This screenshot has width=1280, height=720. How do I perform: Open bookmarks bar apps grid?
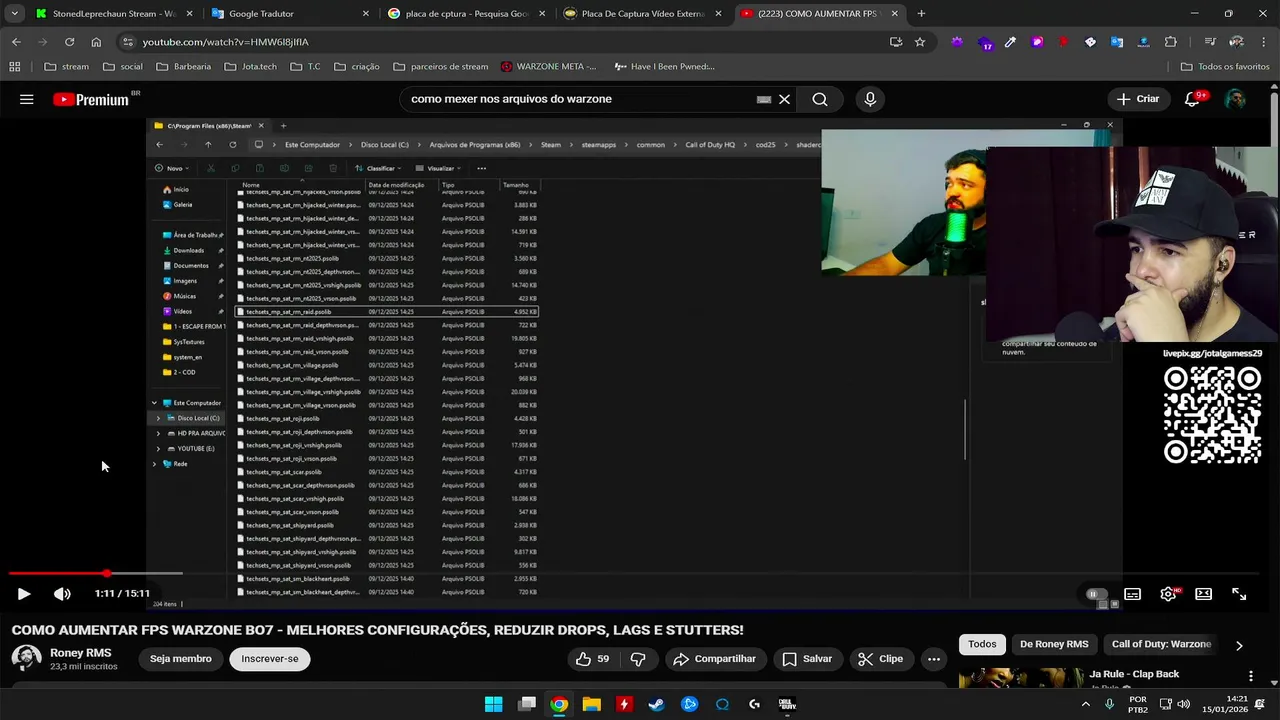(14, 67)
